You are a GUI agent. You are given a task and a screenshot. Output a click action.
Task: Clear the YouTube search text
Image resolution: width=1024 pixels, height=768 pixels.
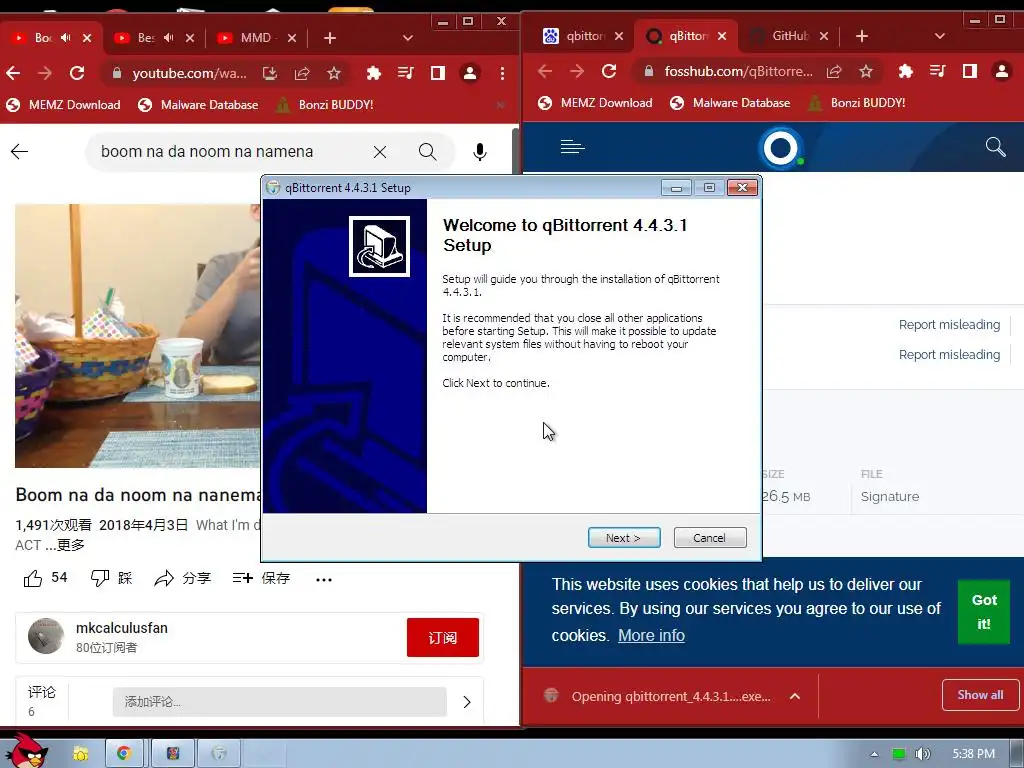(379, 152)
